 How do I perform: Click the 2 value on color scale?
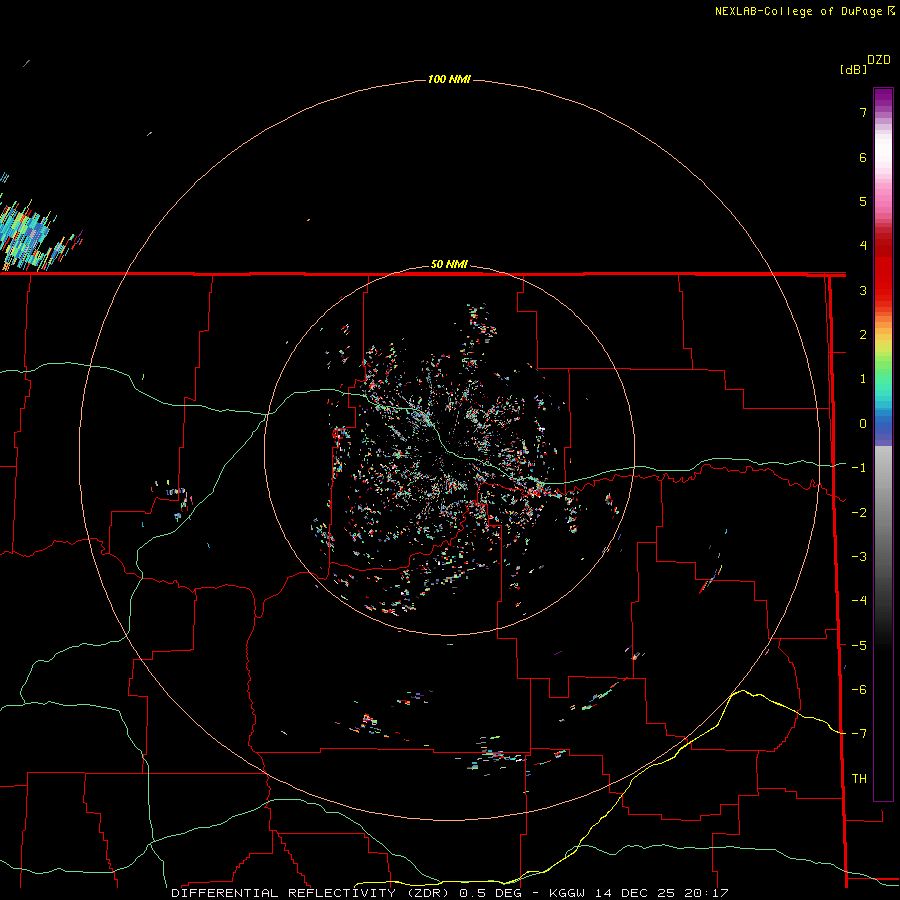click(863, 335)
